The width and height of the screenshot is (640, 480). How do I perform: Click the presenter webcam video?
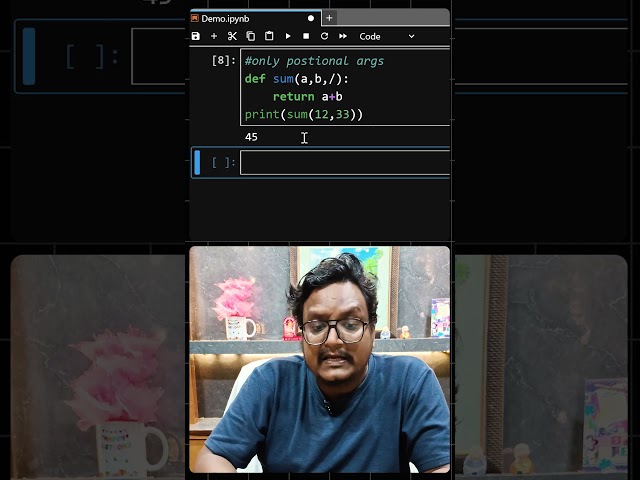(x=320, y=359)
